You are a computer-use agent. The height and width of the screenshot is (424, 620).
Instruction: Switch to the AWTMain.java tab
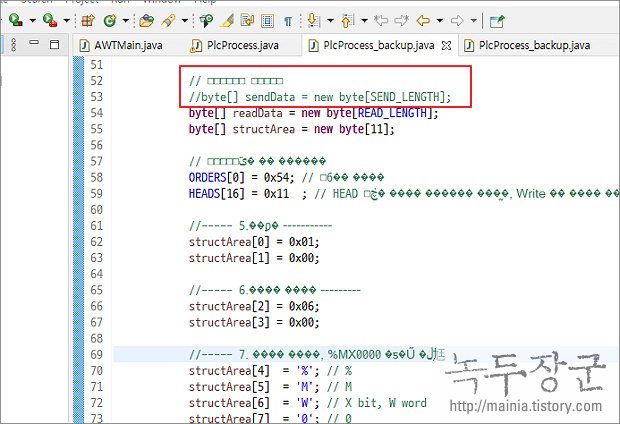pos(121,45)
